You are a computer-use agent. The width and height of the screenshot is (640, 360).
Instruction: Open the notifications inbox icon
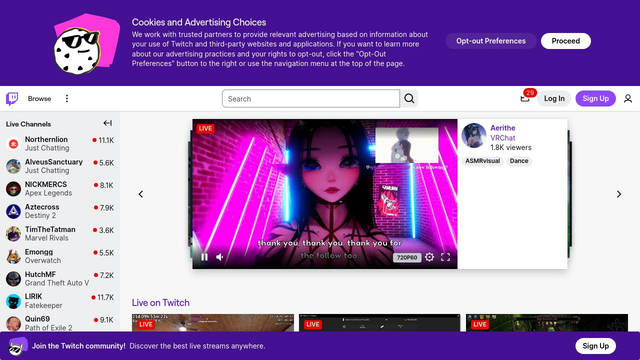coord(525,99)
